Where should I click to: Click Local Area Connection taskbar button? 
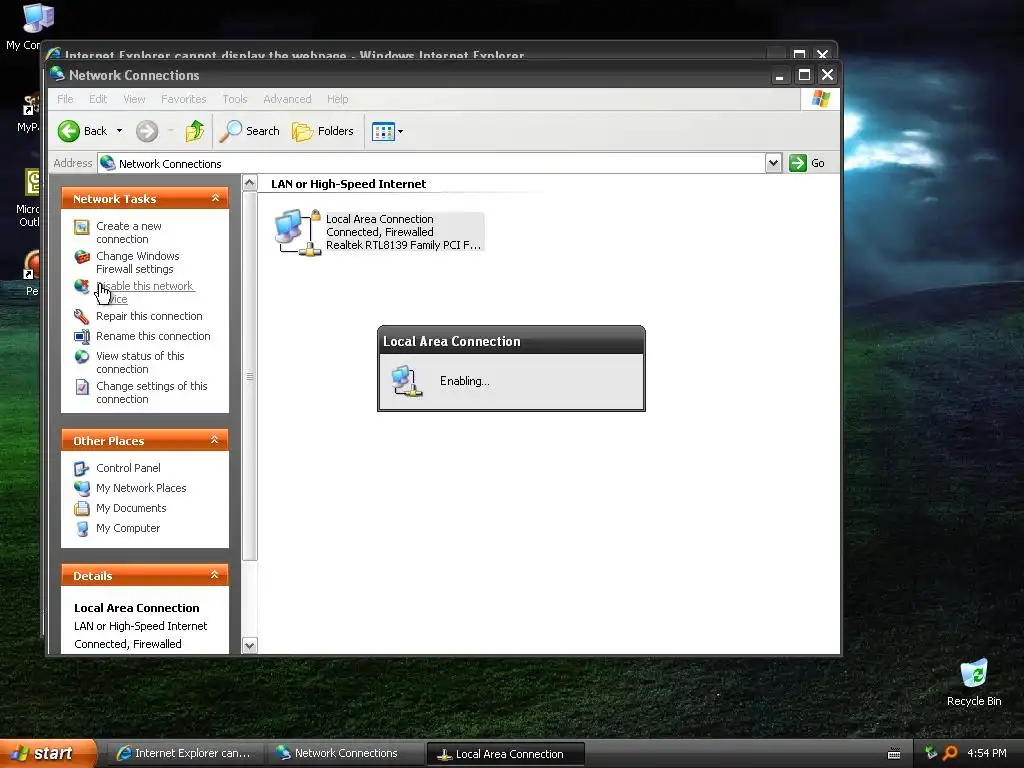tap(505, 754)
